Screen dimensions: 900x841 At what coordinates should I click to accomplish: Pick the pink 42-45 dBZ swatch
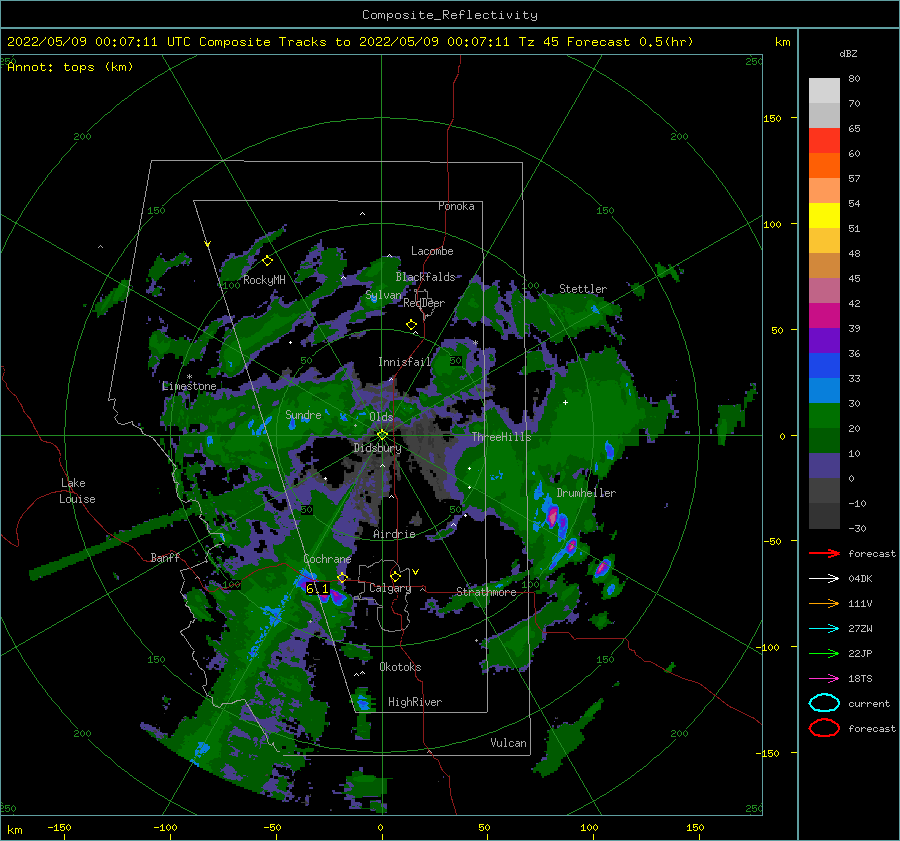click(x=824, y=290)
